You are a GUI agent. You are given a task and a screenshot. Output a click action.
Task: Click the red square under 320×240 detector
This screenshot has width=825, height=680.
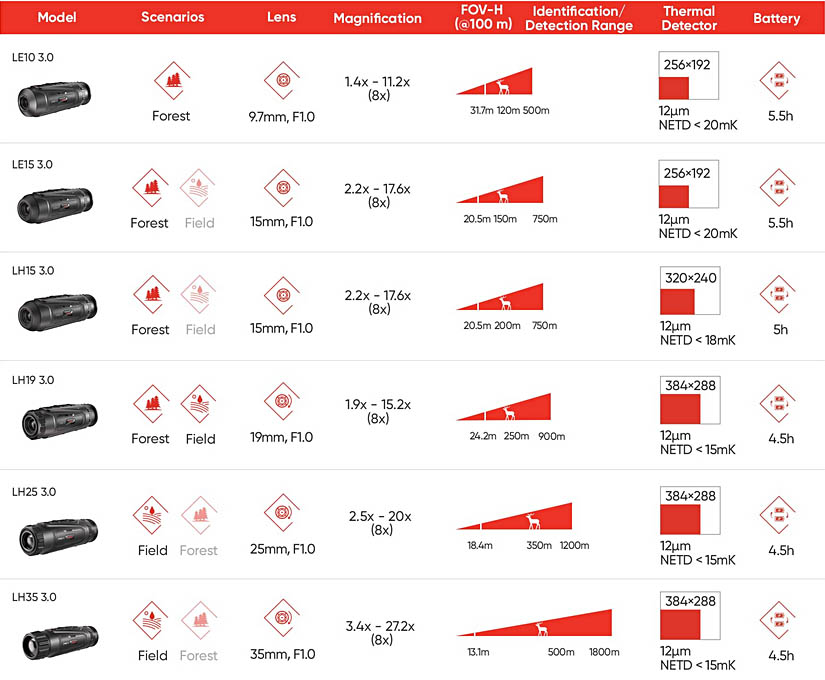pyautogui.click(x=677, y=303)
